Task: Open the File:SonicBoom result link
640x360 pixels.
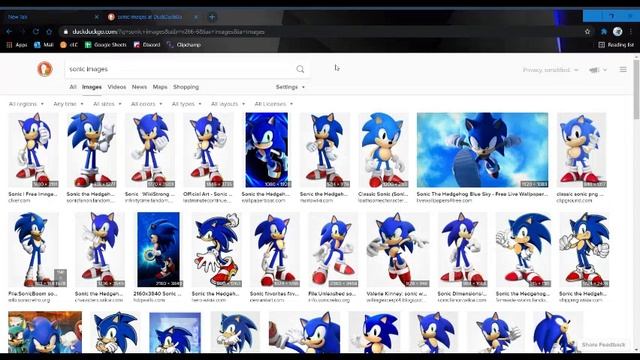Action: click(x=33, y=294)
